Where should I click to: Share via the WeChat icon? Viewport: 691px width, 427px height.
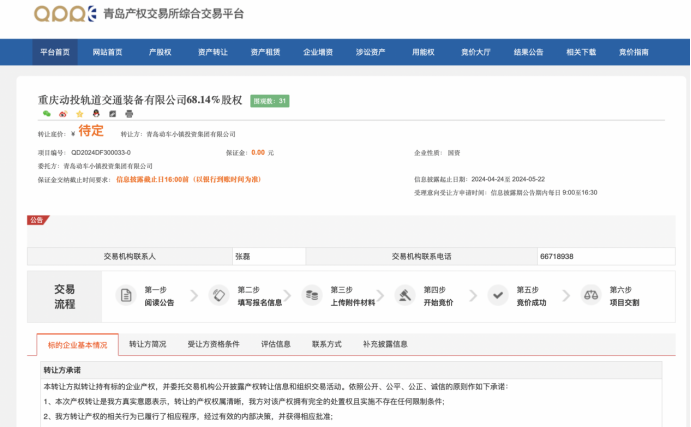click(47, 114)
